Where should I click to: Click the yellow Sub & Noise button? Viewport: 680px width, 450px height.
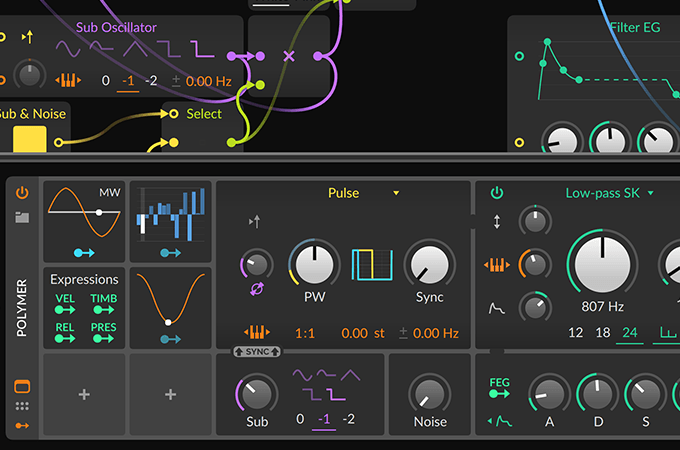pyautogui.click(x=29, y=139)
